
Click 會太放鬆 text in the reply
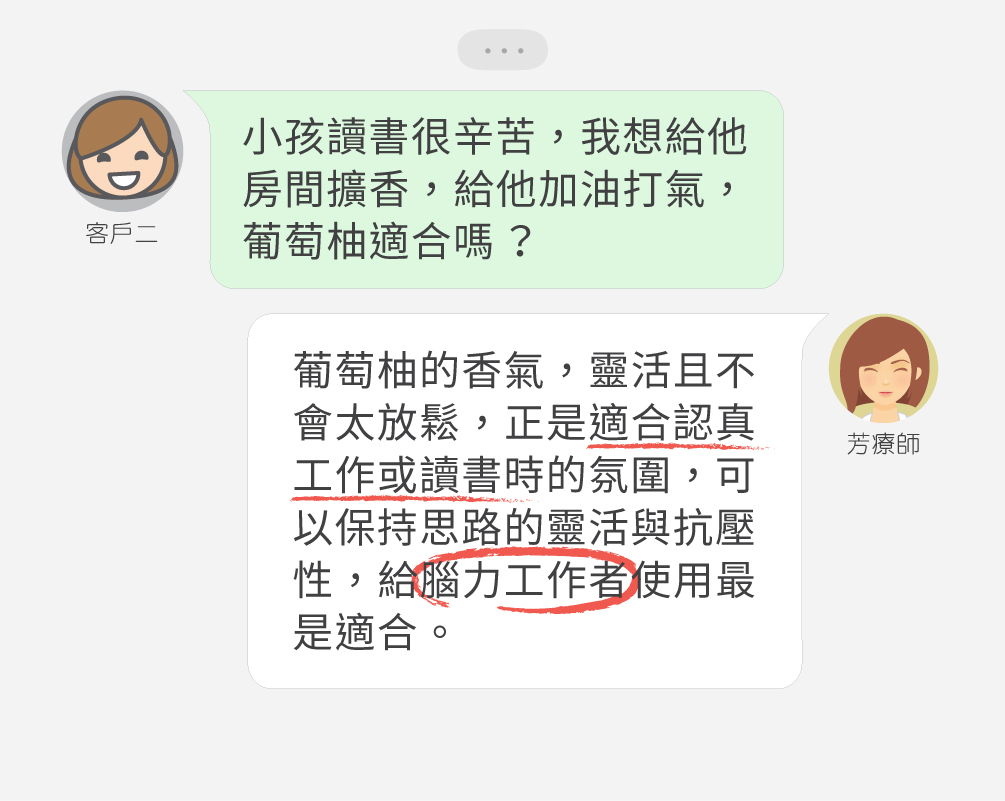click(x=376, y=424)
